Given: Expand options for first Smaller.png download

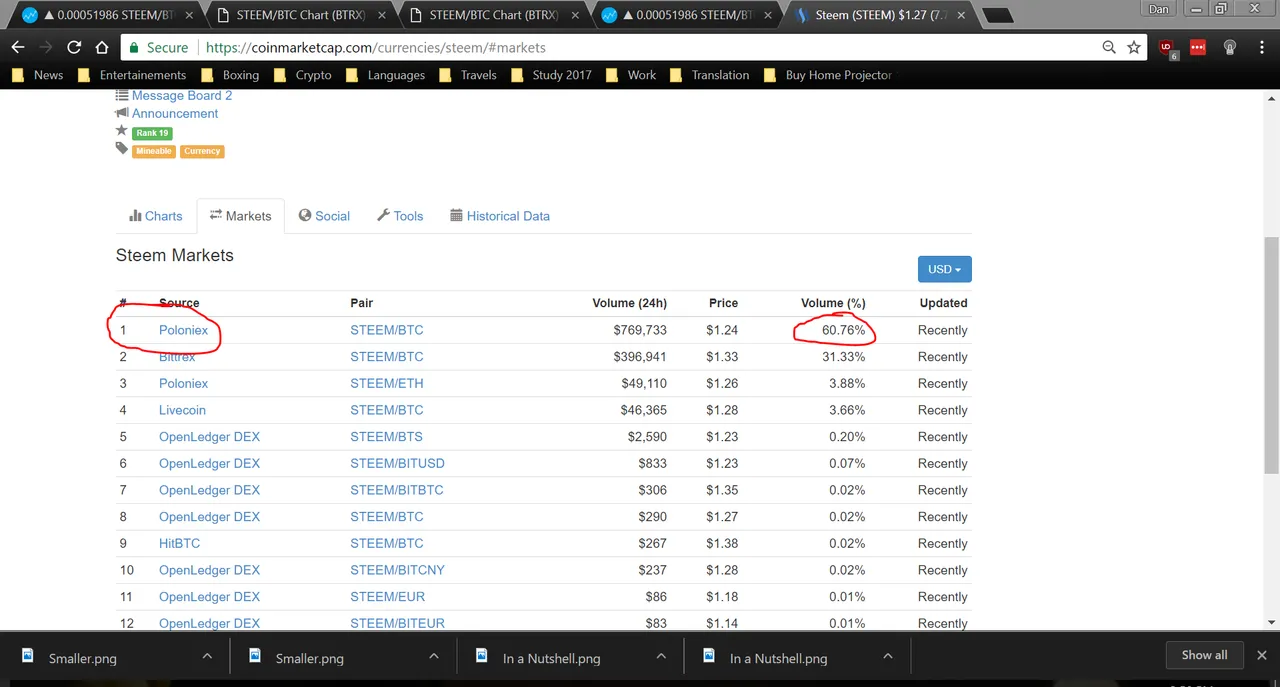Looking at the screenshot, I should coord(207,656).
